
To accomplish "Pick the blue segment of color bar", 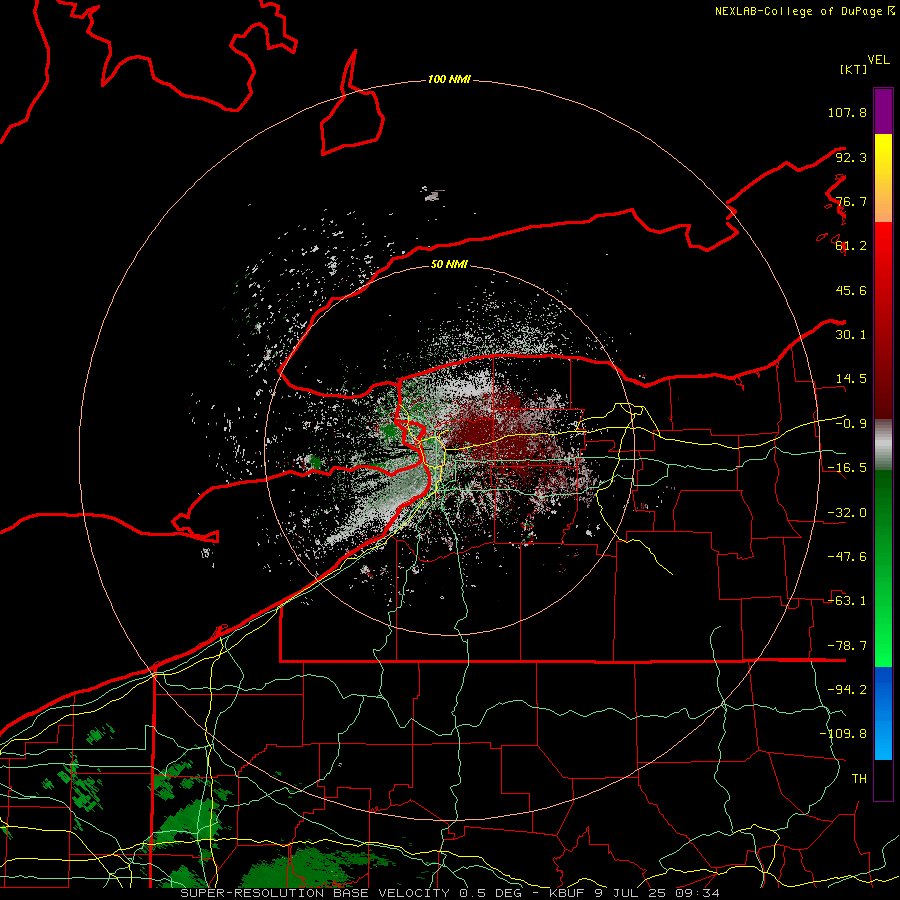I will pos(883,713).
